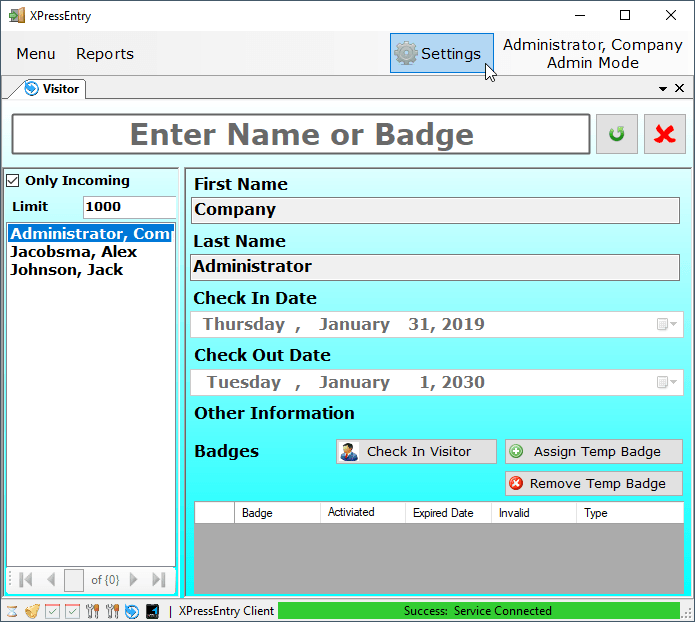Click the left check-mark calendar status icon
The height and width of the screenshot is (622, 695).
coord(52,611)
